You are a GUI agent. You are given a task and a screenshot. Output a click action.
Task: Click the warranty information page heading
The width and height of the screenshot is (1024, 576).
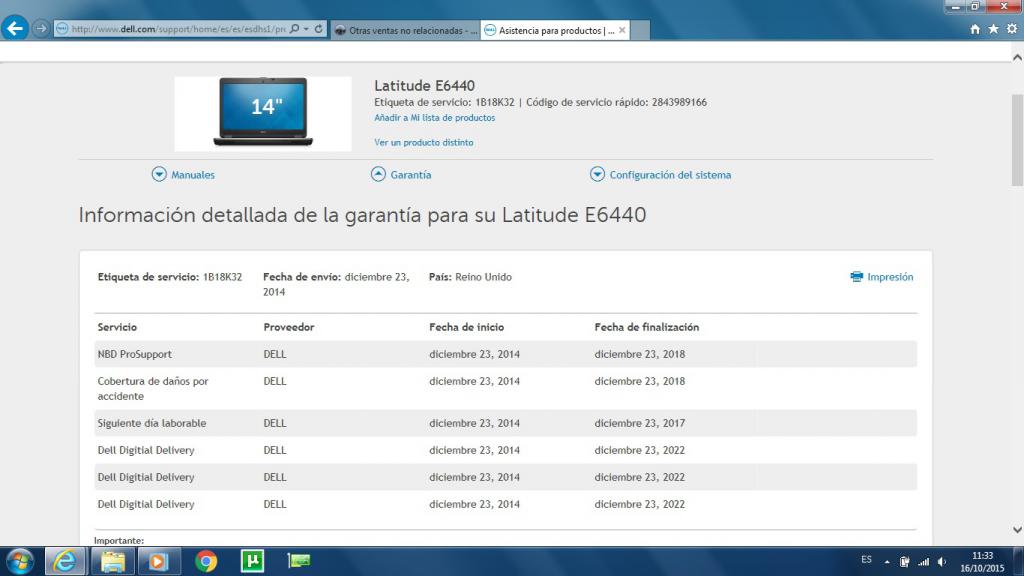click(362, 215)
